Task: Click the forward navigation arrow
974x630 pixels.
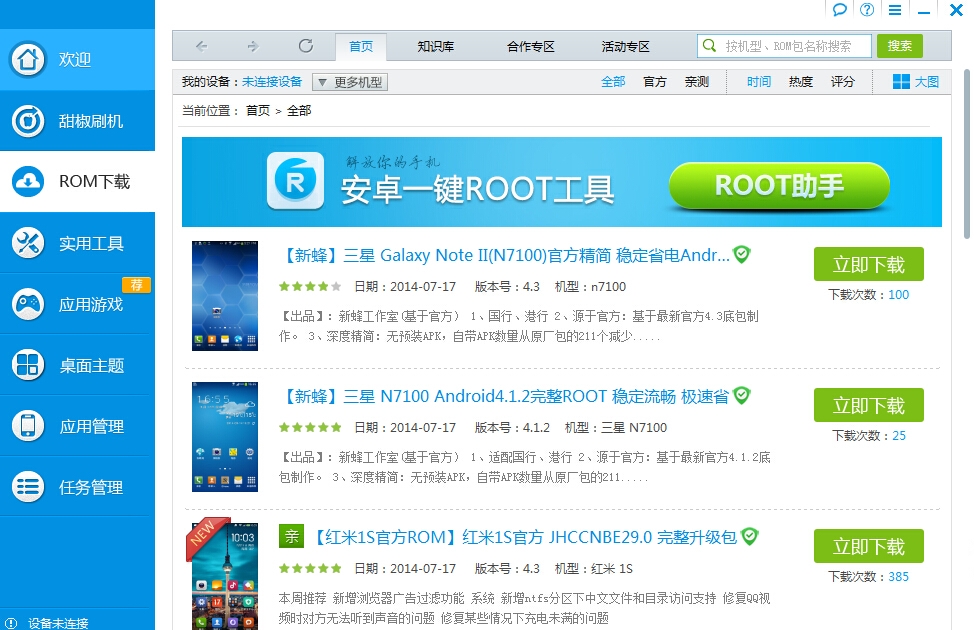Action: click(253, 46)
